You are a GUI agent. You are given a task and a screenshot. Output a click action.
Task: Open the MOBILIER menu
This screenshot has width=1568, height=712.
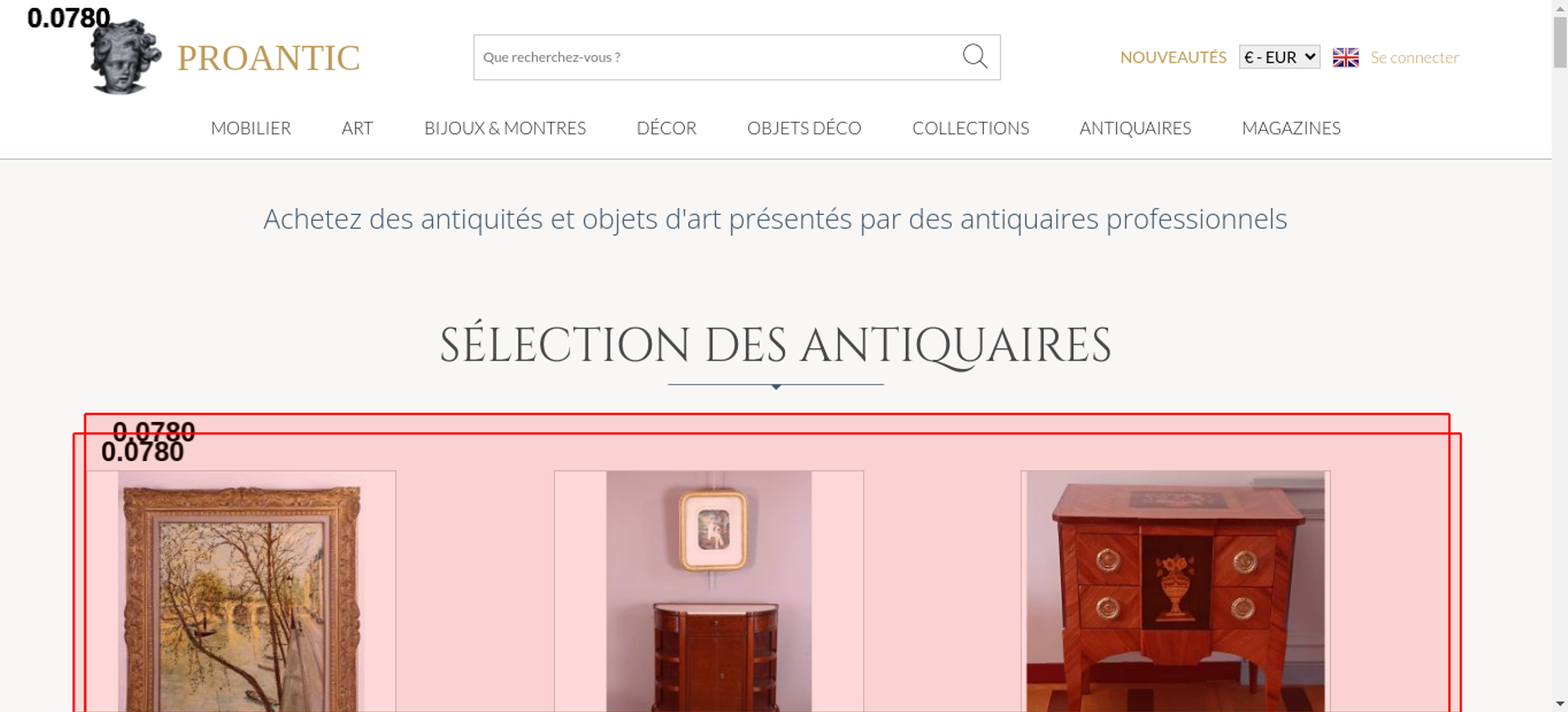pos(251,128)
